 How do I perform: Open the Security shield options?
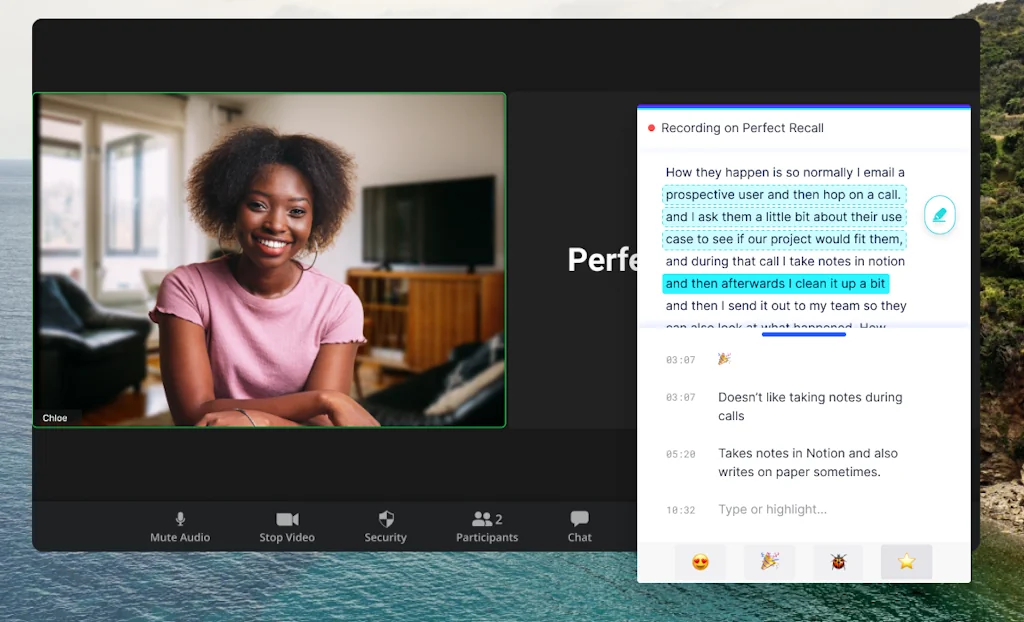pyautogui.click(x=385, y=526)
